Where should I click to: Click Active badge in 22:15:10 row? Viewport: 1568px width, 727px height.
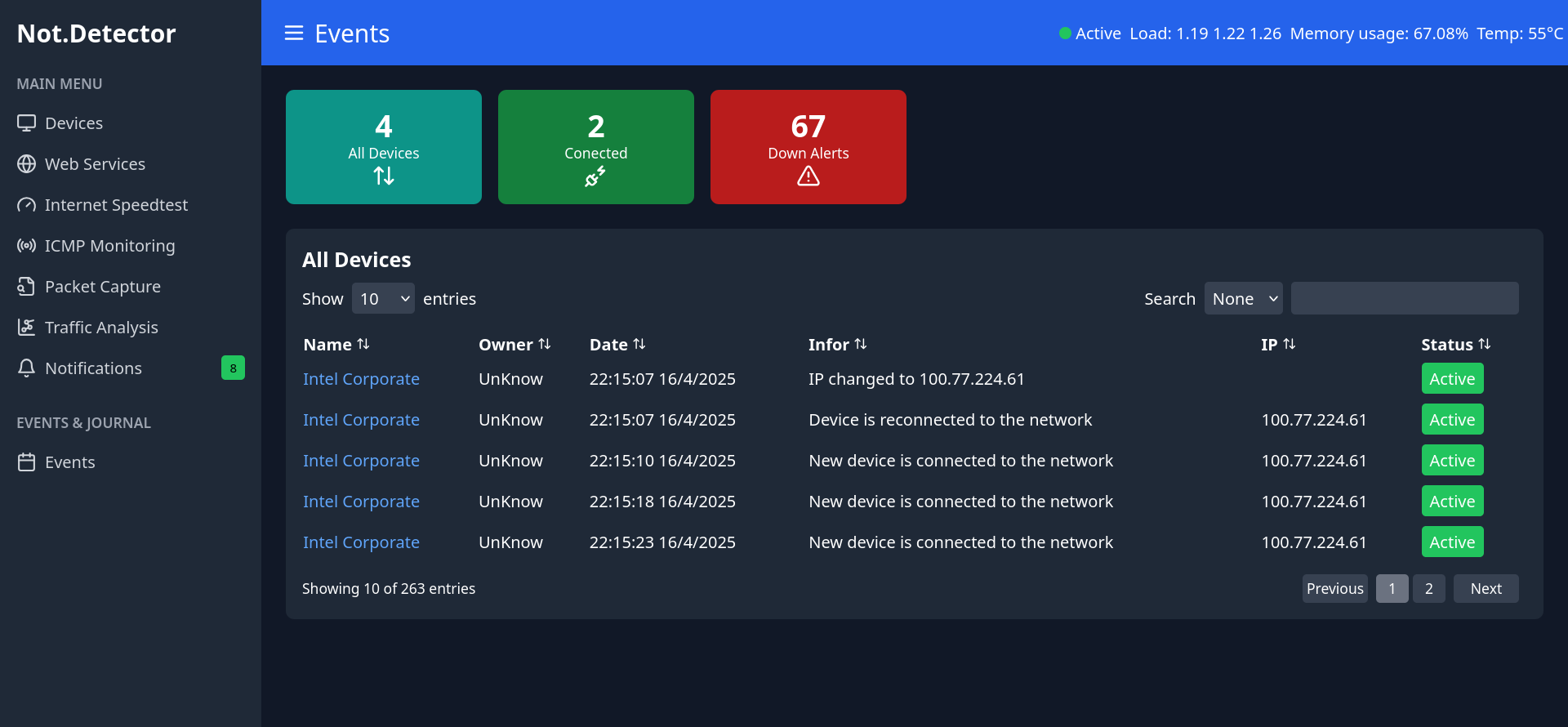click(1452, 460)
